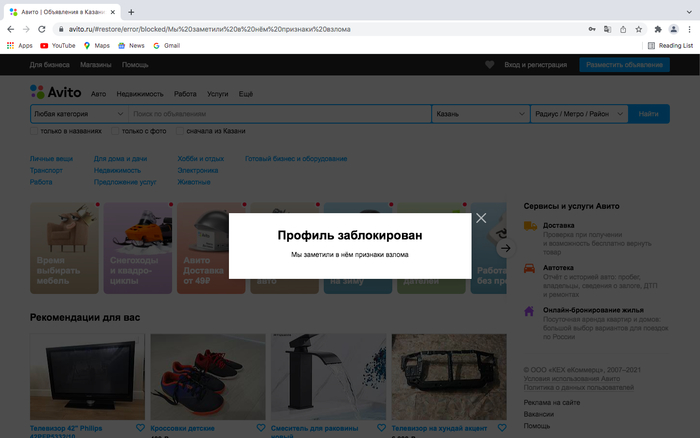Open 'Реклама на сайте' footer link
This screenshot has height=438, width=700.
552,402
